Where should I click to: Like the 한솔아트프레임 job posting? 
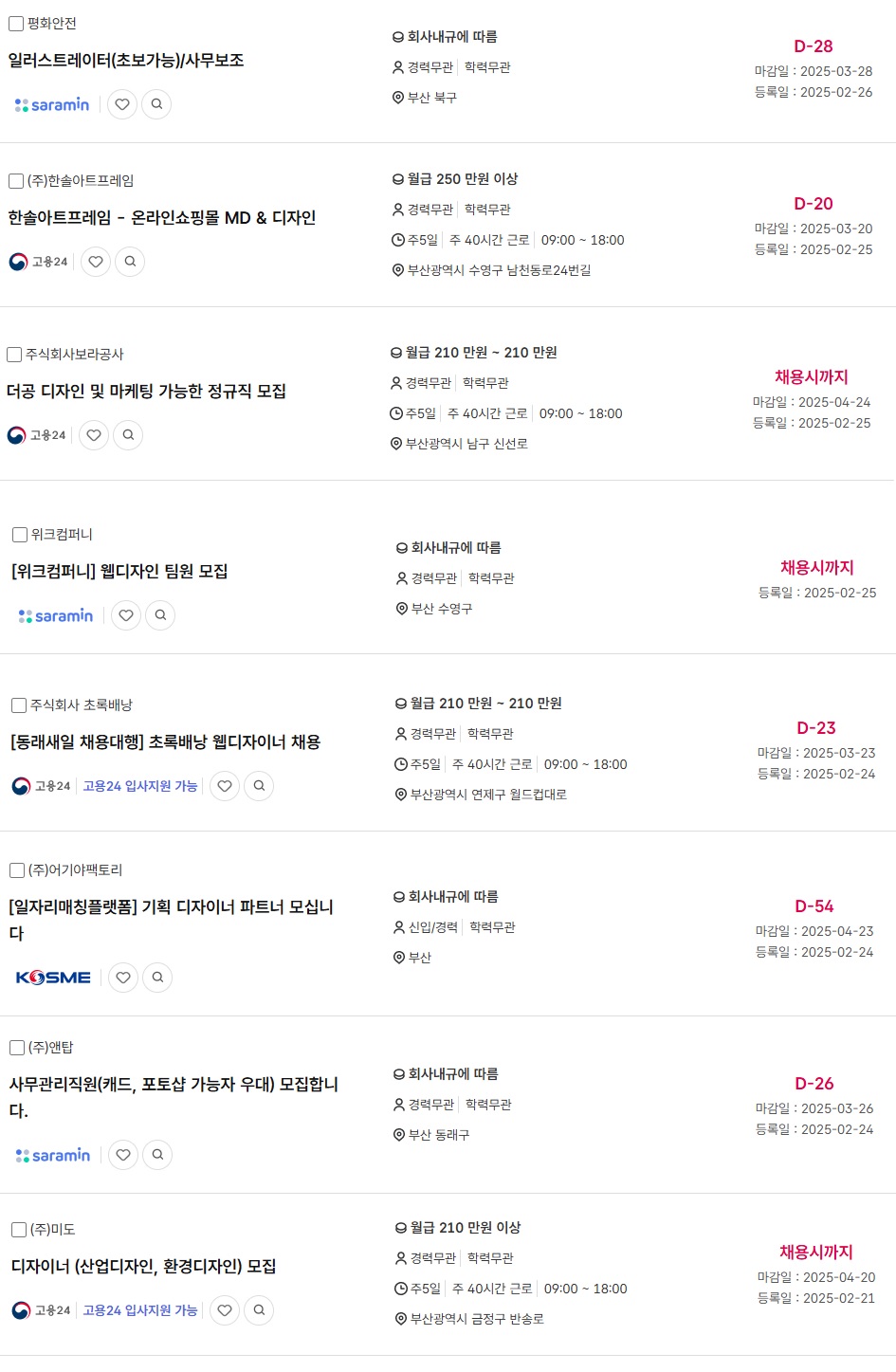click(x=96, y=262)
